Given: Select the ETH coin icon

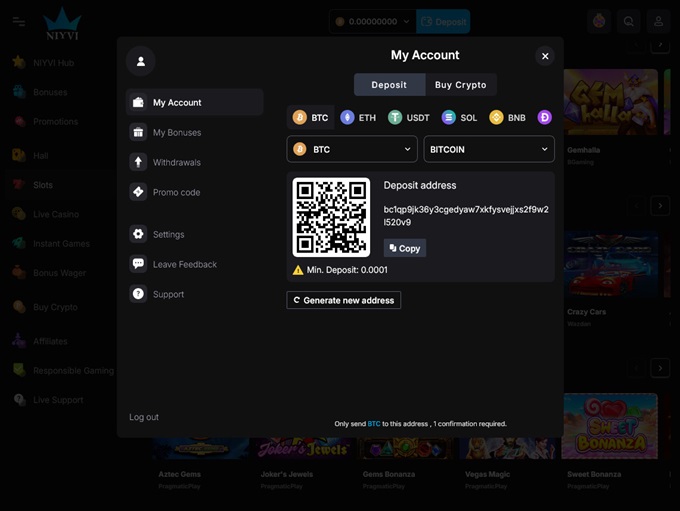Looking at the screenshot, I should tap(347, 118).
